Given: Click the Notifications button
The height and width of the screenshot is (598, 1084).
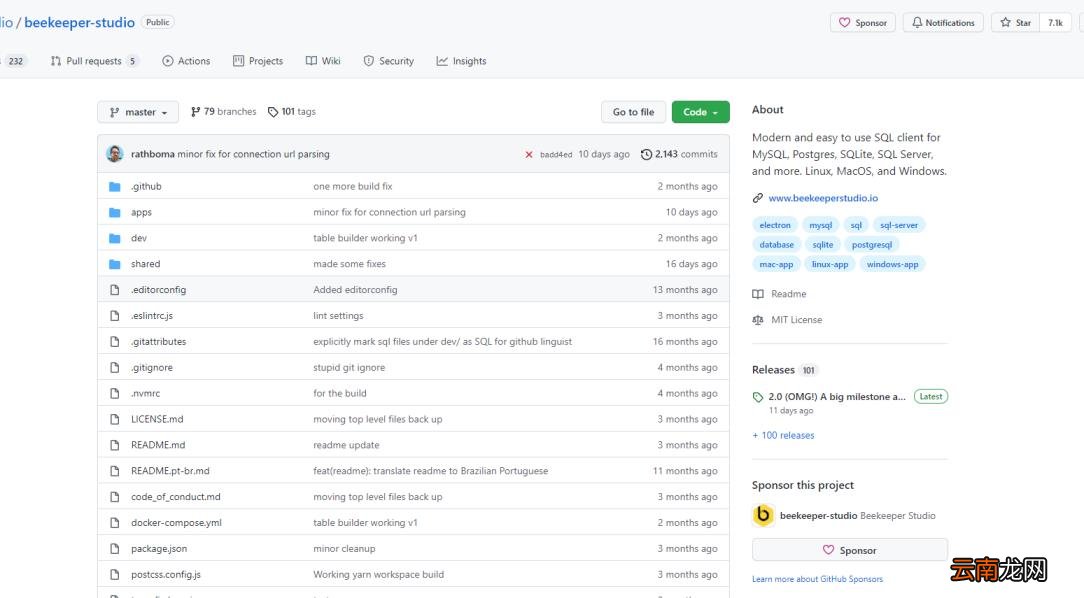Looking at the screenshot, I should [x=944, y=23].
